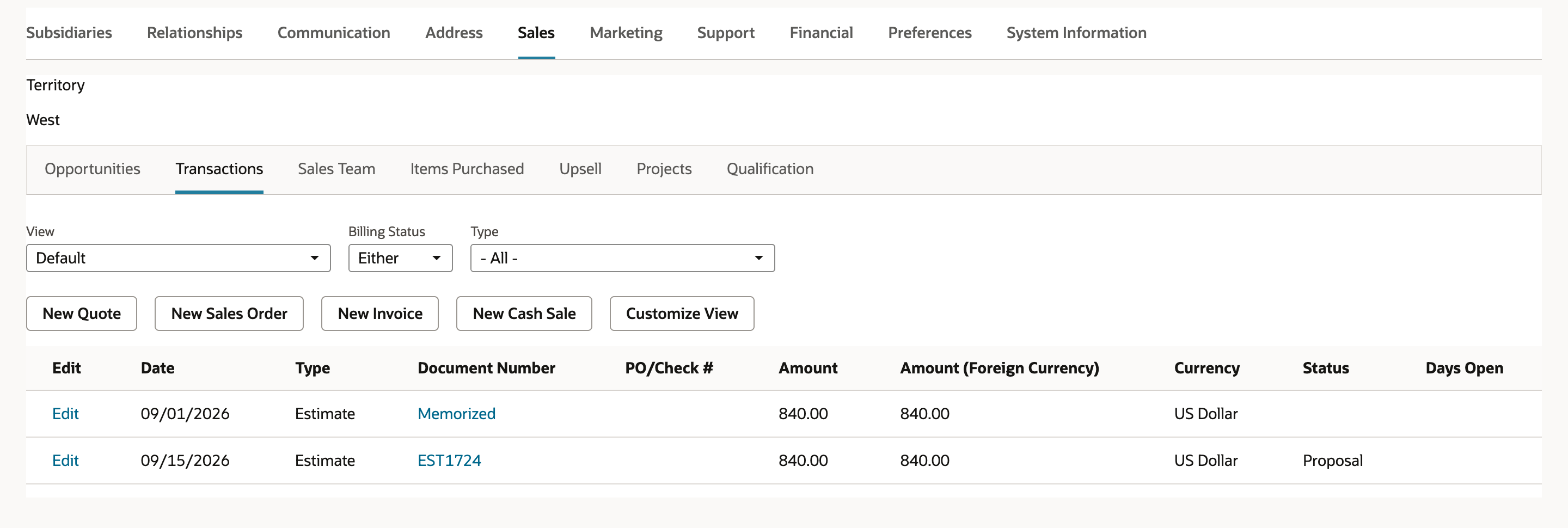Screen dimensions: 1568x528
Task: Expand the View dropdown set to Default
Action: 179,258
